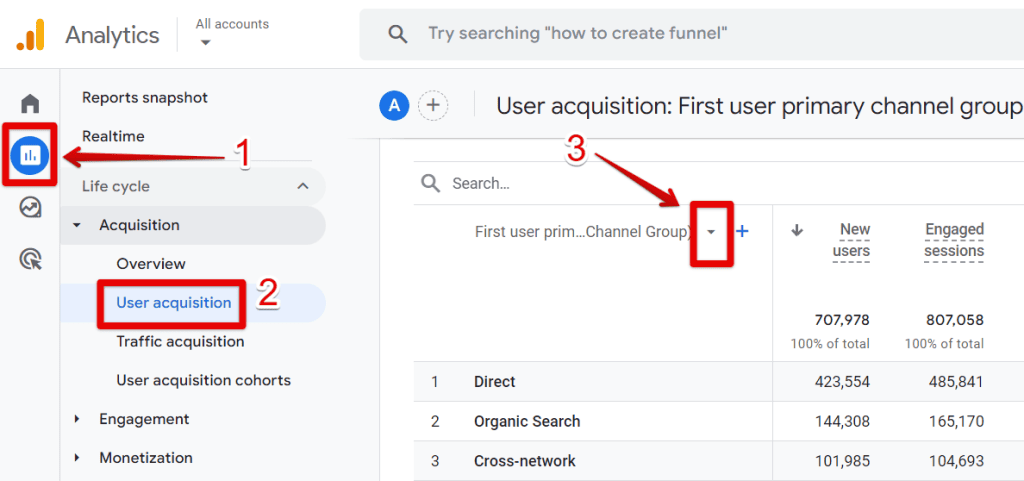
Task: Open the Explore icon in sidebar
Action: tap(30, 208)
